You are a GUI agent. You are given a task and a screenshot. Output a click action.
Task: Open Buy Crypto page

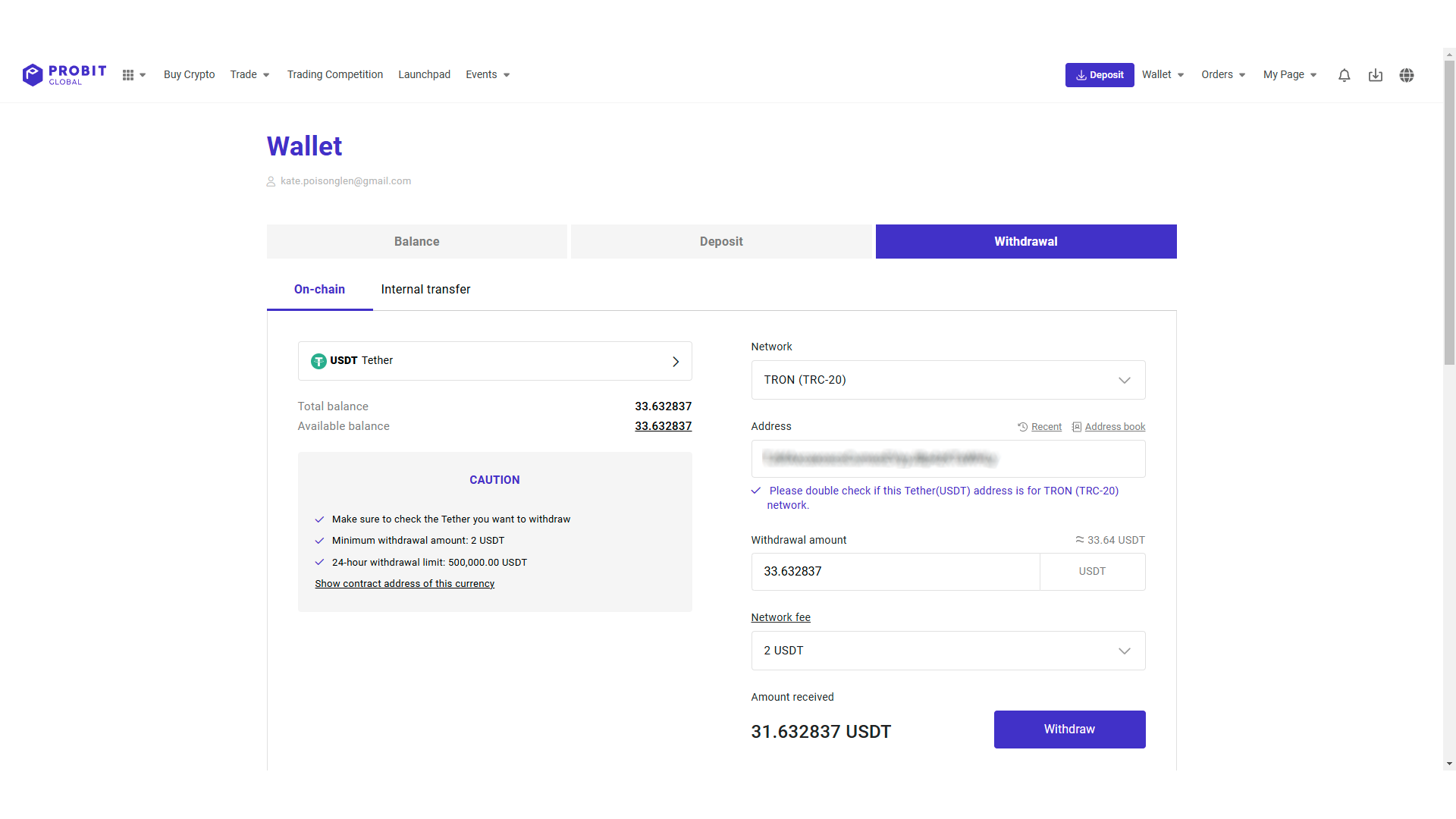[189, 74]
